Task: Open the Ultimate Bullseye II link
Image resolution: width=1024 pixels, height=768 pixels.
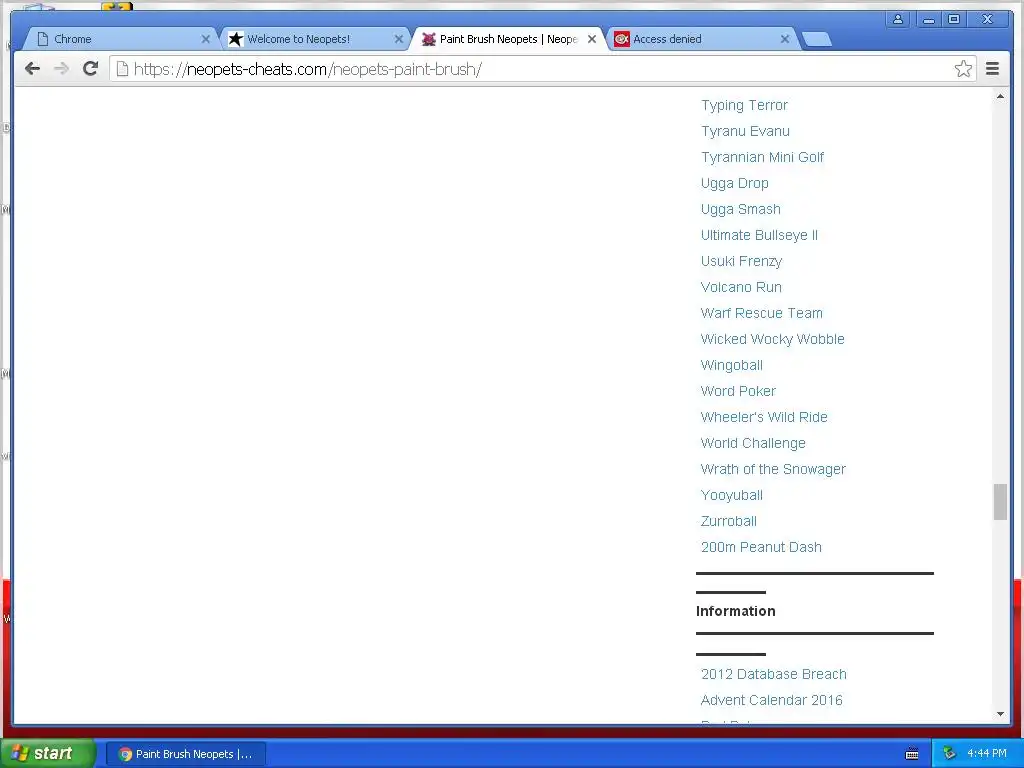Action: pos(759,235)
